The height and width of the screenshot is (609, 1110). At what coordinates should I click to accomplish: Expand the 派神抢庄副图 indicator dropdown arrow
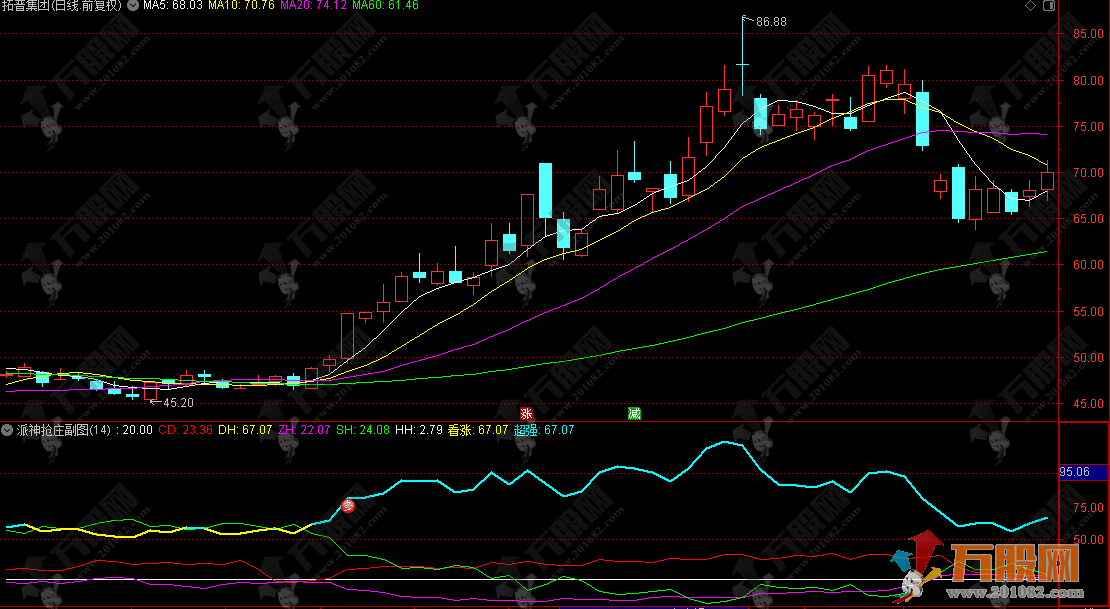click(x=8, y=430)
